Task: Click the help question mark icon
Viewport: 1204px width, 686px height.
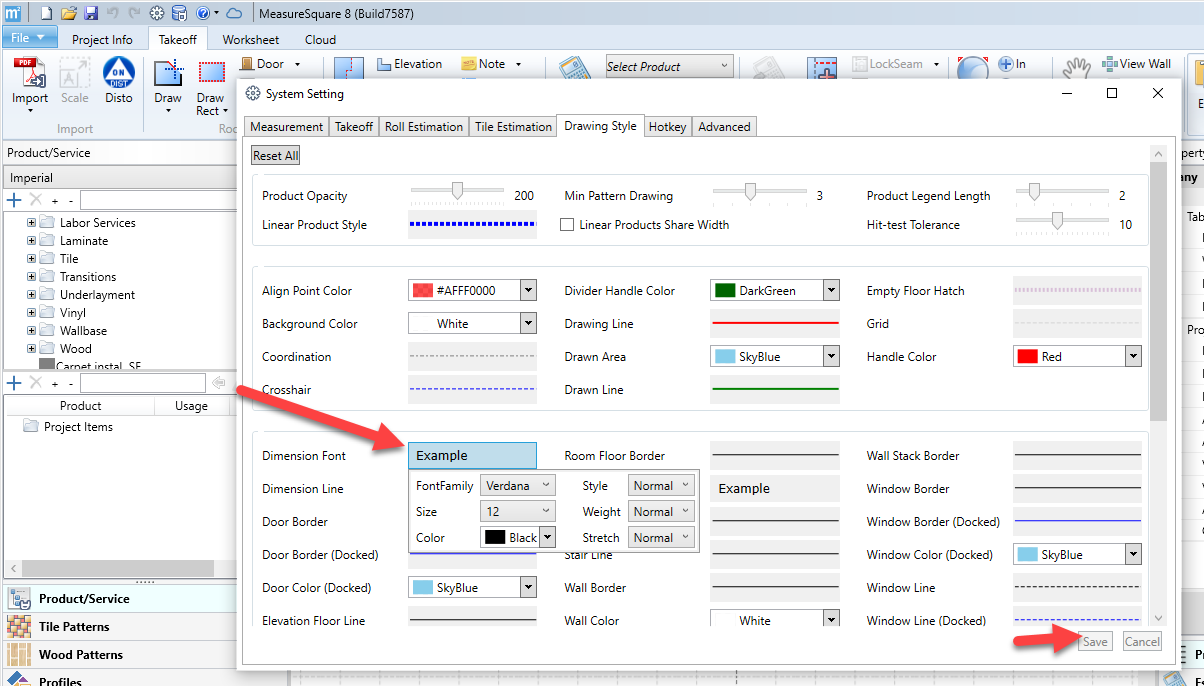Action: pos(202,13)
